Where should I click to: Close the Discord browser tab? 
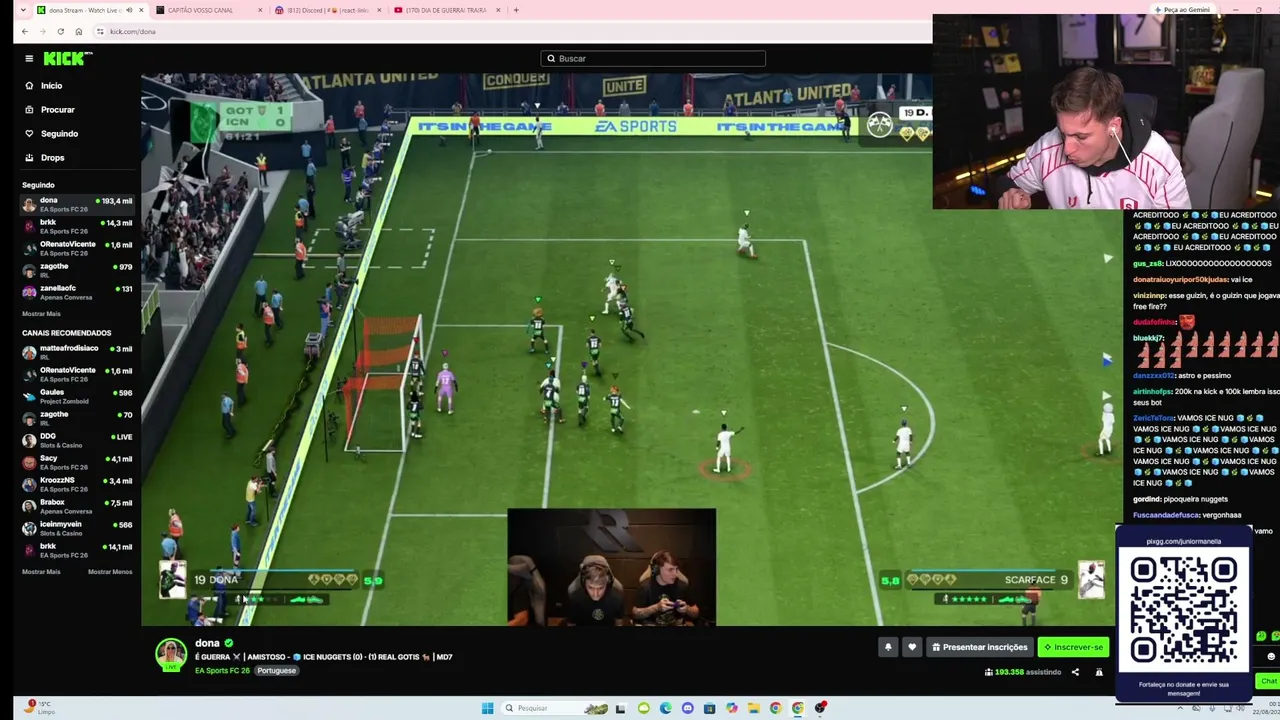(379, 10)
